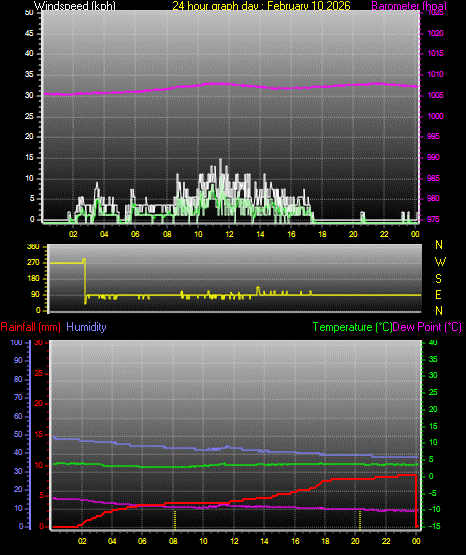
Task: Click windspeed value 45 on left axis
Action: coord(29,33)
